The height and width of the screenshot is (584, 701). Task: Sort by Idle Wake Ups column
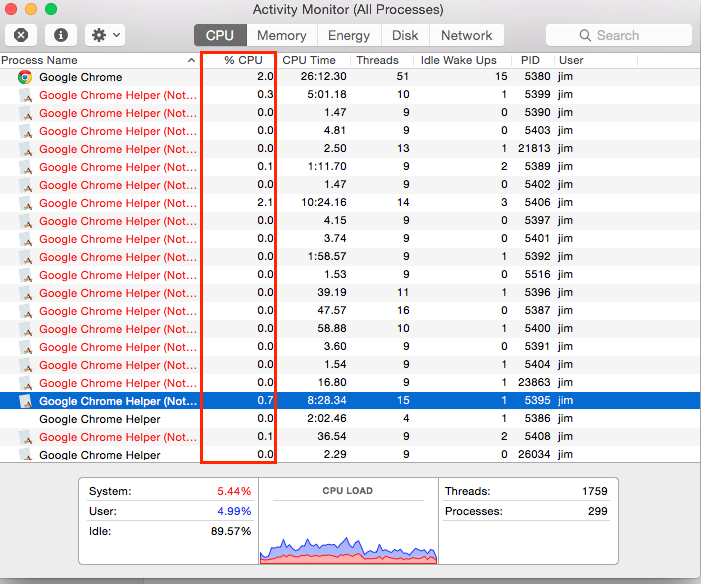[x=458, y=60]
